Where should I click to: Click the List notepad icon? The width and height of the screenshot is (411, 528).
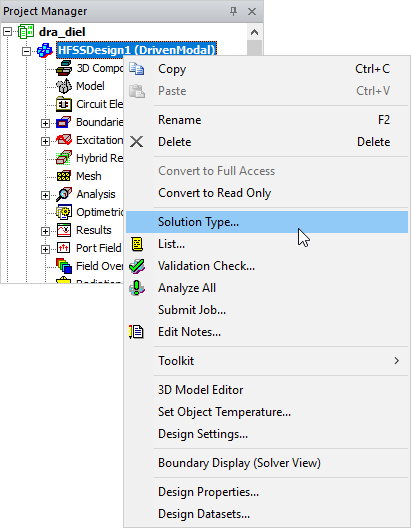(x=137, y=244)
